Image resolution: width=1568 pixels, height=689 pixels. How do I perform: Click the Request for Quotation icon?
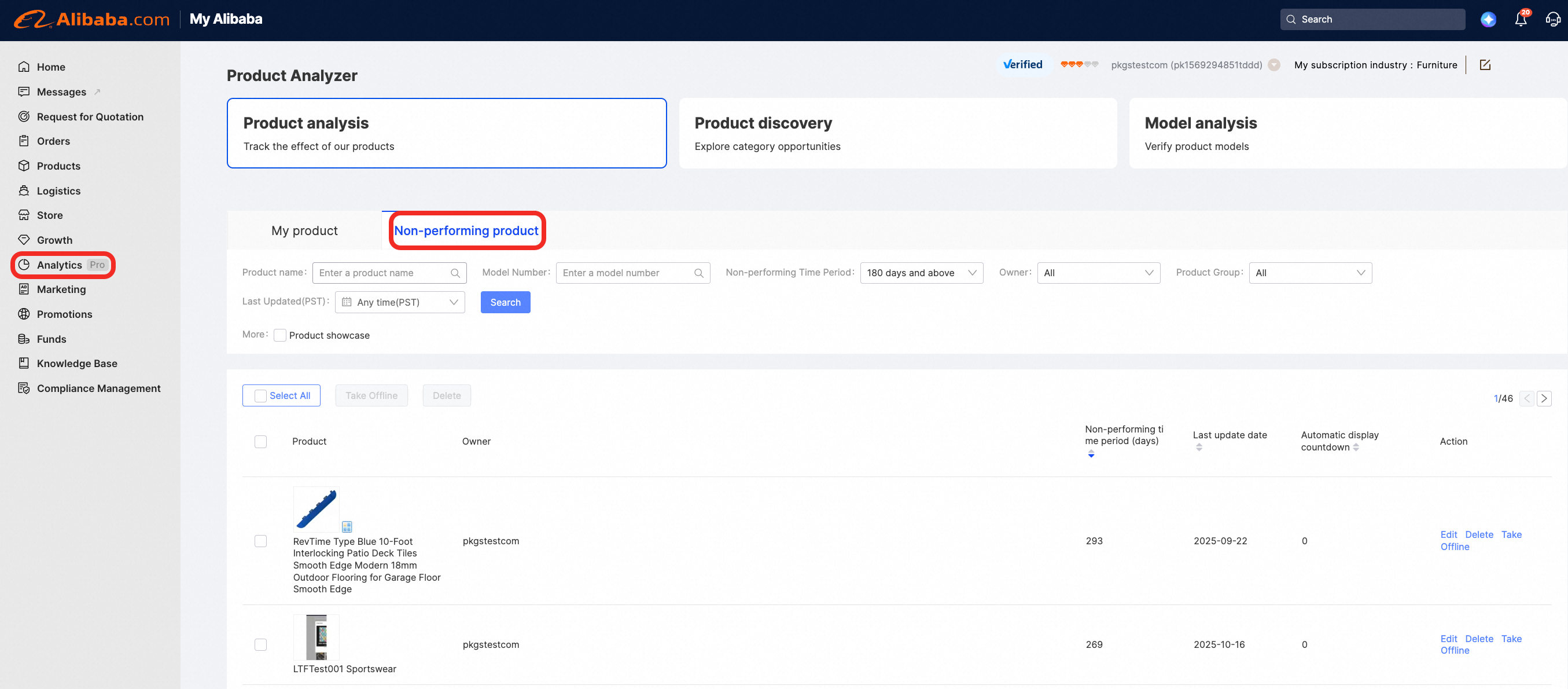pos(24,116)
